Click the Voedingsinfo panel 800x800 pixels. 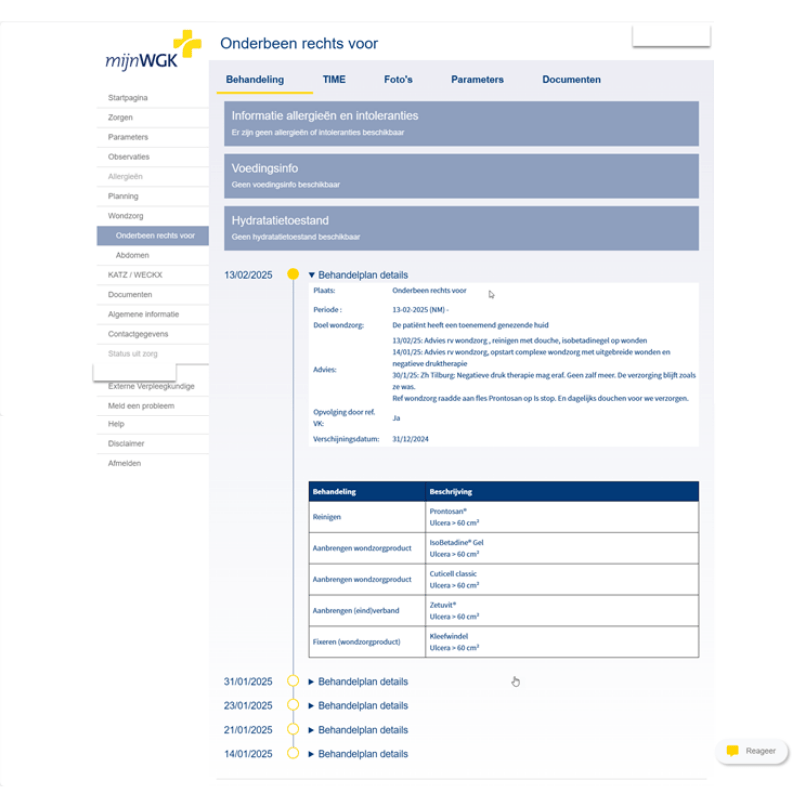(x=461, y=176)
